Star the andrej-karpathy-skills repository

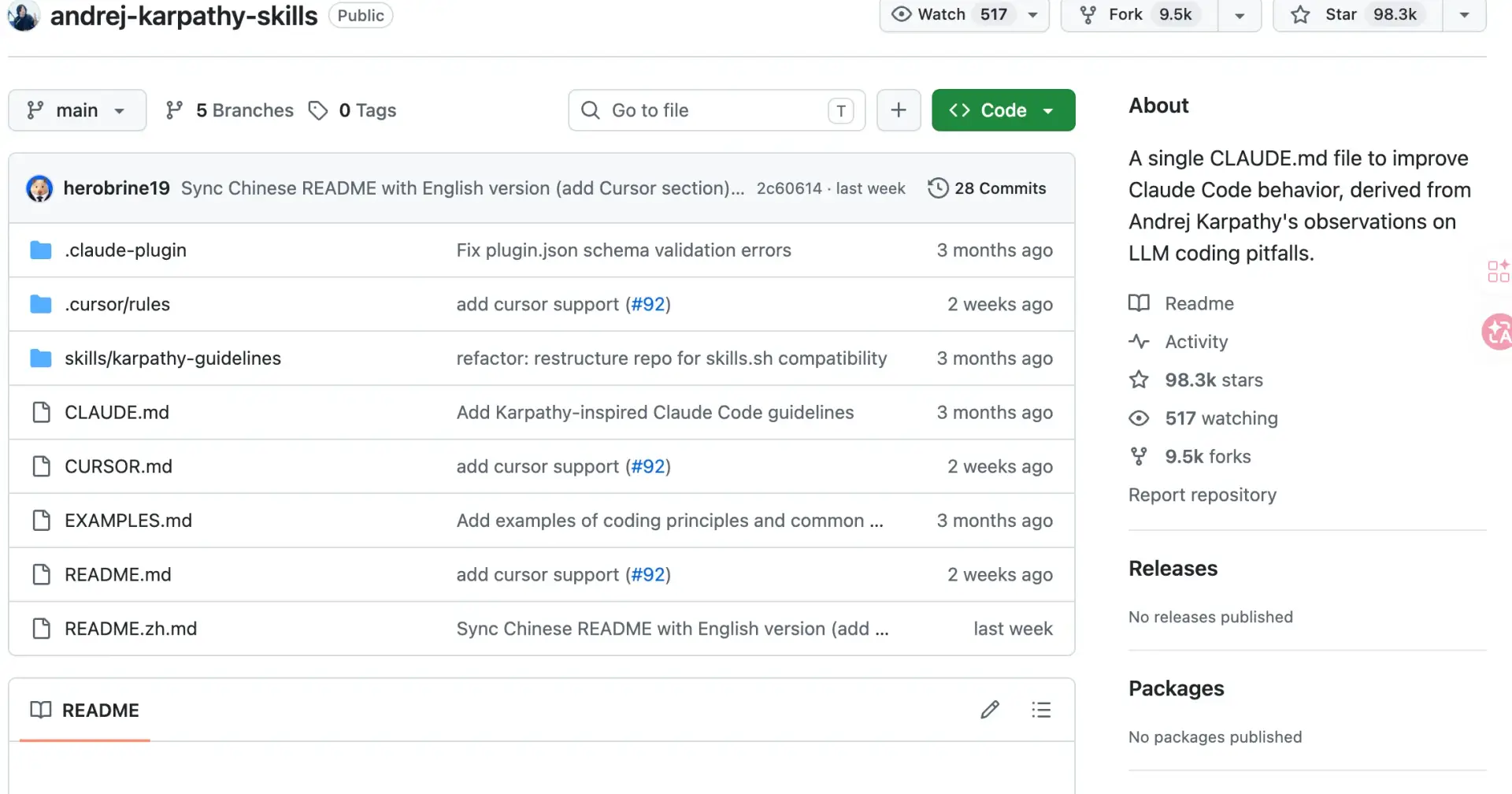(1358, 15)
